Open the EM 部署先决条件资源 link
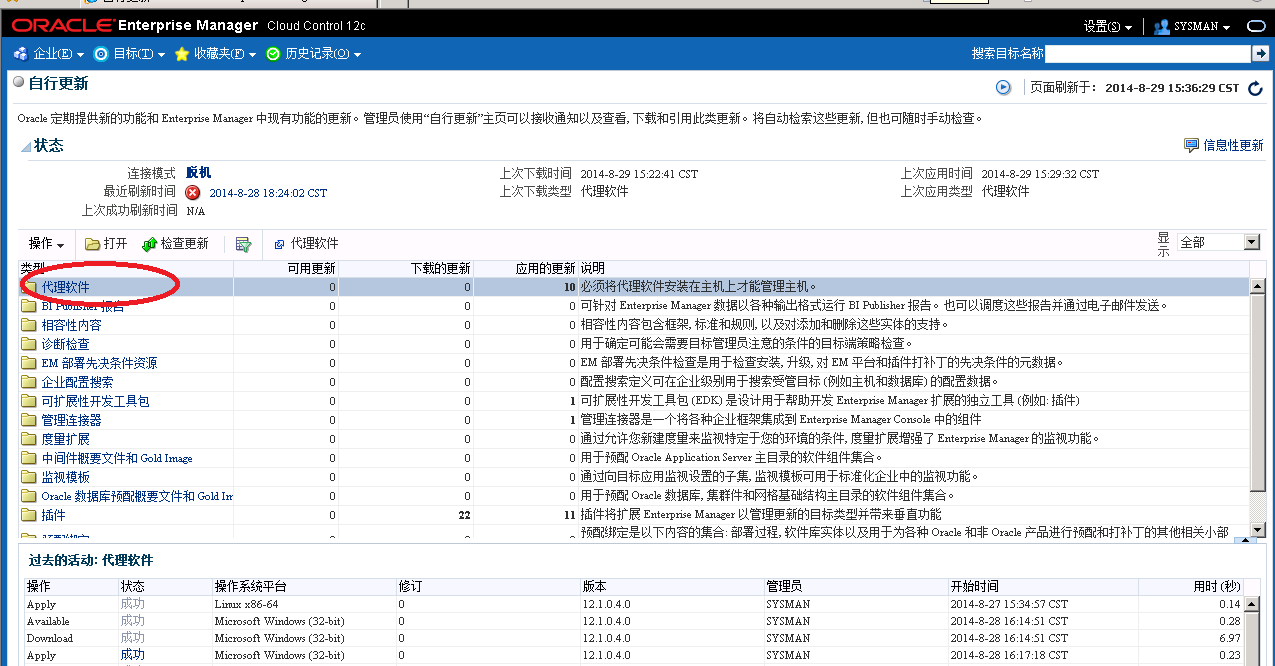The height and width of the screenshot is (666, 1275). (x=99, y=363)
